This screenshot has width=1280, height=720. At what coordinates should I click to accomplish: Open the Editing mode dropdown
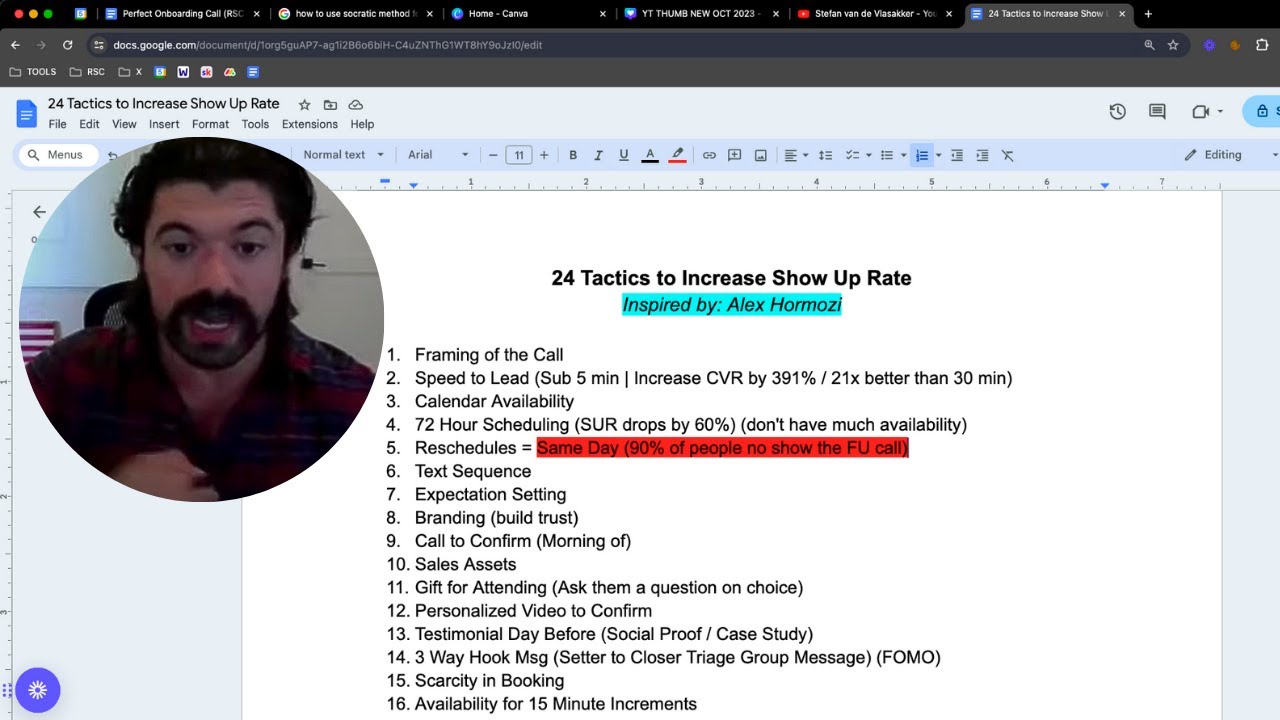[1231, 155]
